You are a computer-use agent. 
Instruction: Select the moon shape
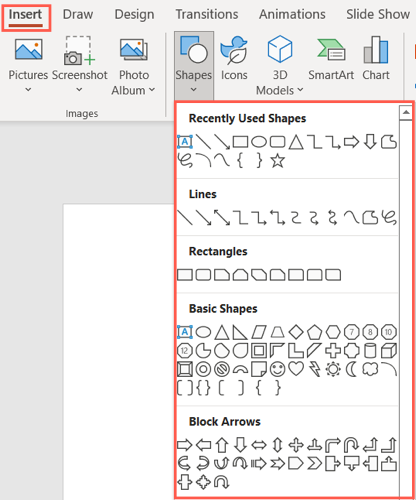point(351,369)
